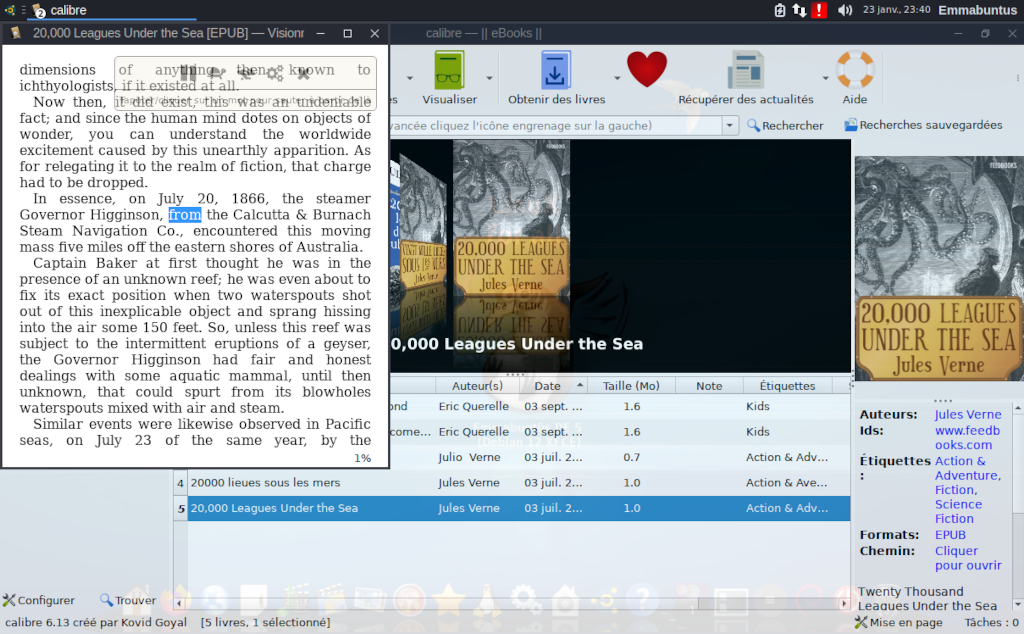
Task: Click the slower speech turtle icon
Action: (216, 72)
